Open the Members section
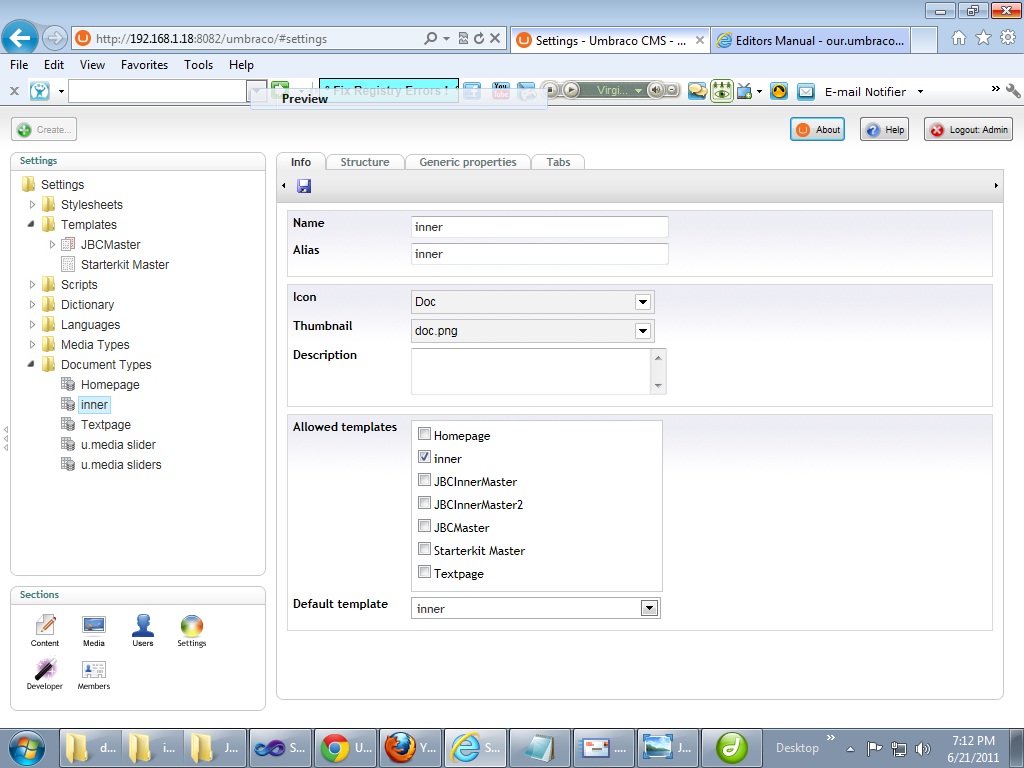Viewport: 1024px width, 768px height. (94, 673)
